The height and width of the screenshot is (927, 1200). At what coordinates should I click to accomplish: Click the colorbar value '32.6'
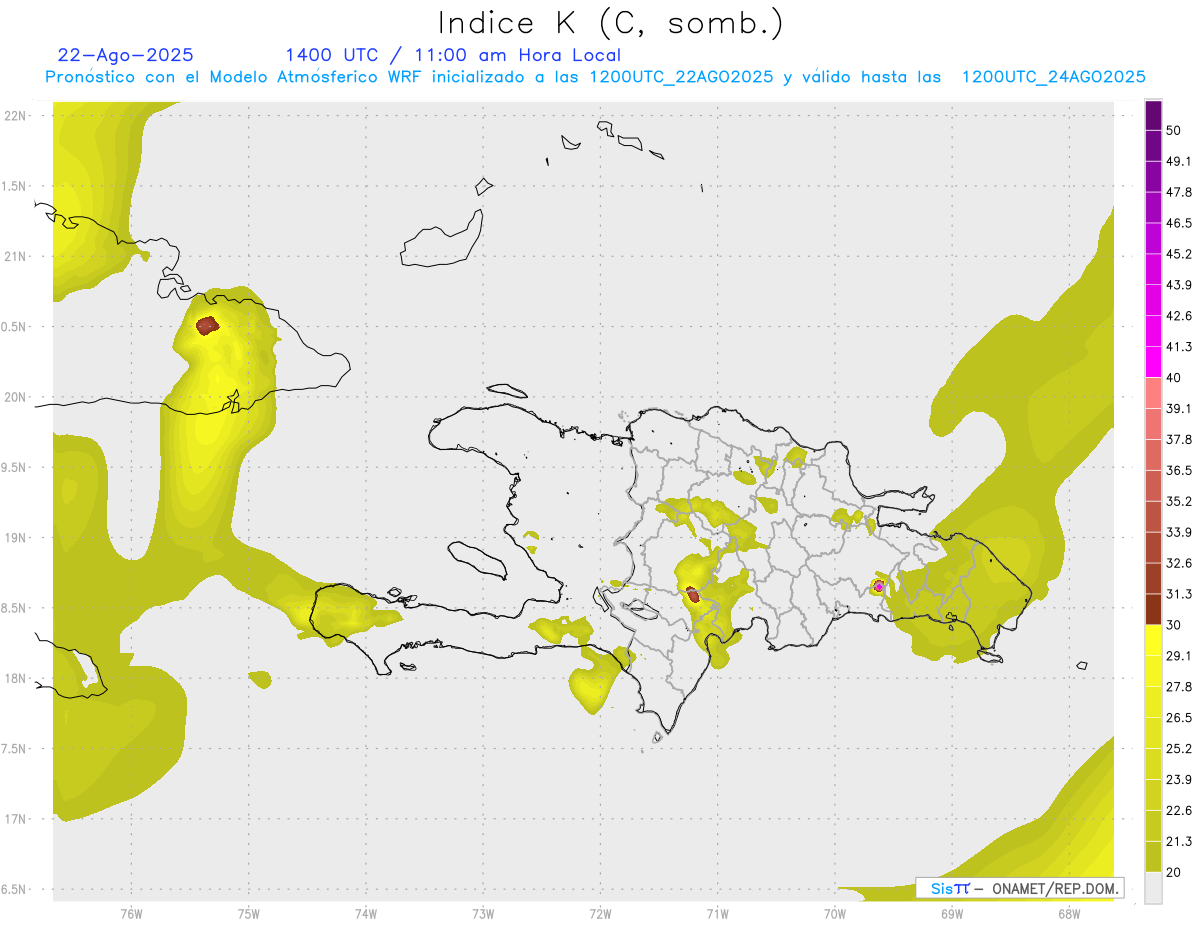pyautogui.click(x=1179, y=563)
